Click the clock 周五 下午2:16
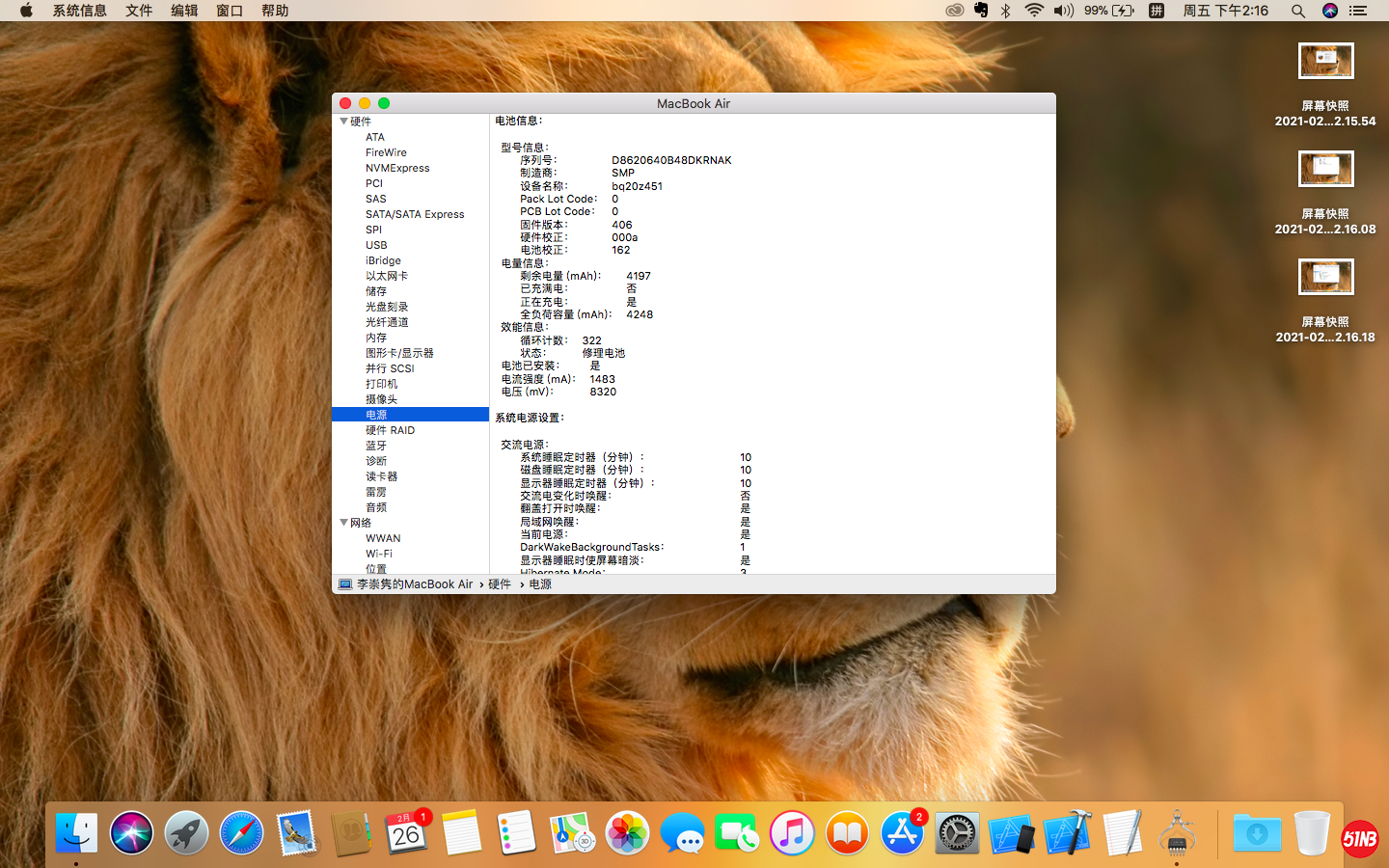This screenshot has width=1389, height=868. click(x=1225, y=11)
